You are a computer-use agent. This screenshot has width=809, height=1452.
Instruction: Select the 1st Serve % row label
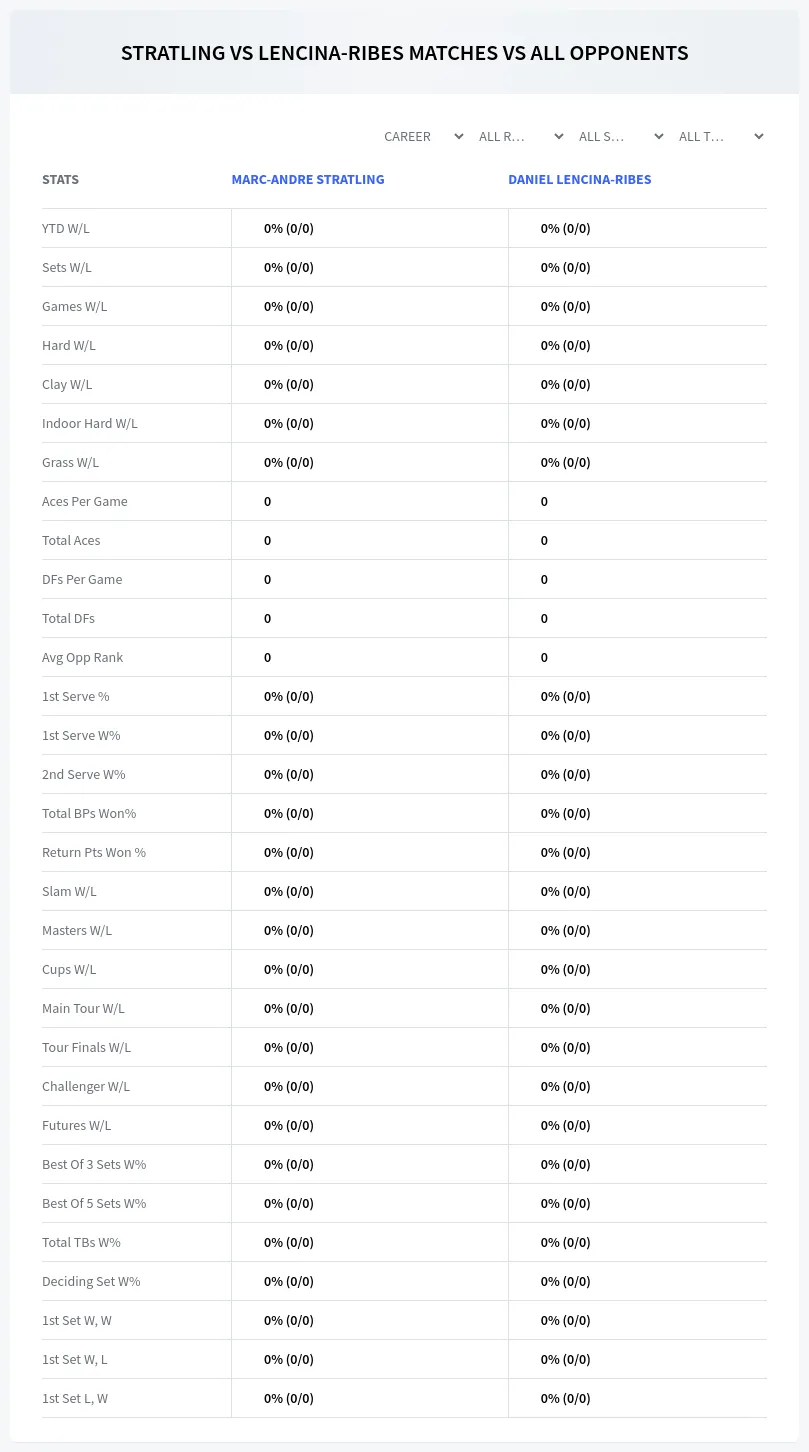click(76, 696)
